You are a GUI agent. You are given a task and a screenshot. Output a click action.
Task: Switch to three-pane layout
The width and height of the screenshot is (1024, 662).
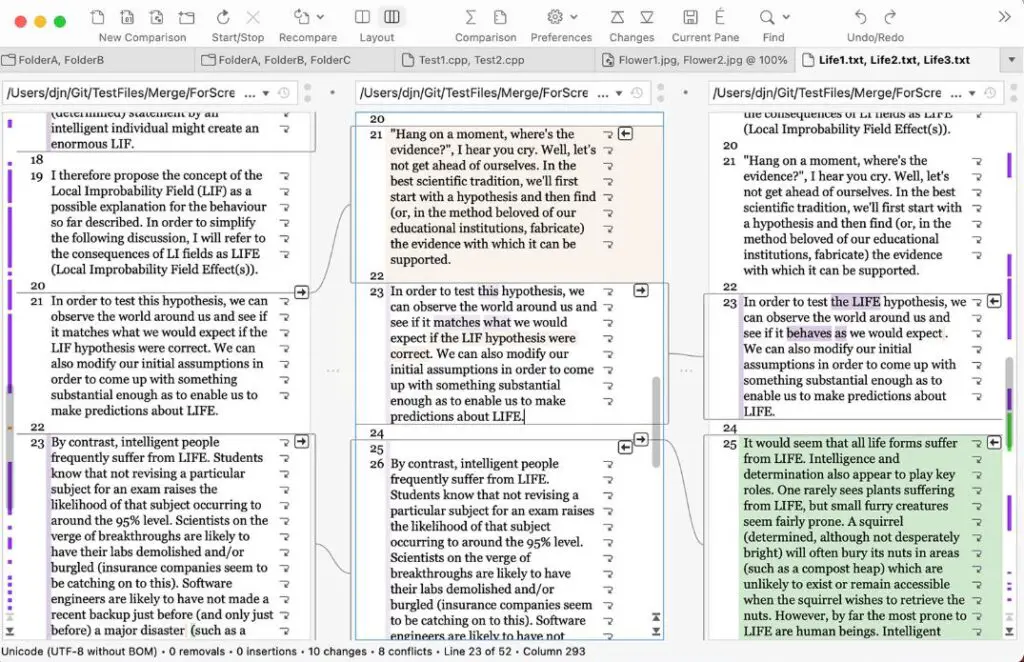click(x=392, y=17)
